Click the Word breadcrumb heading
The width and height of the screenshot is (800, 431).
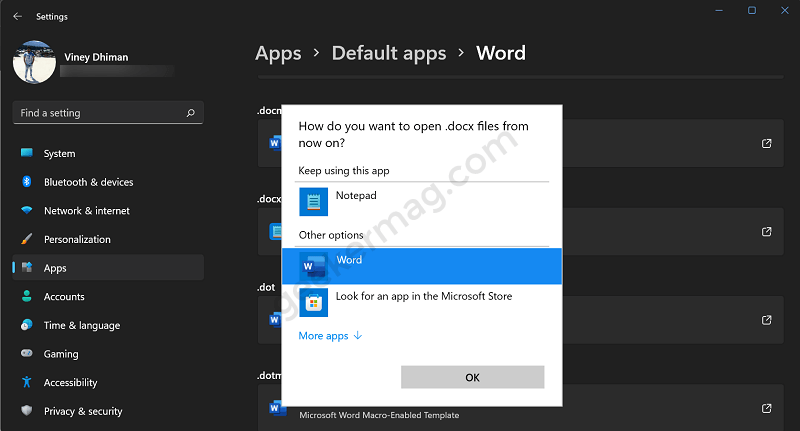click(501, 53)
